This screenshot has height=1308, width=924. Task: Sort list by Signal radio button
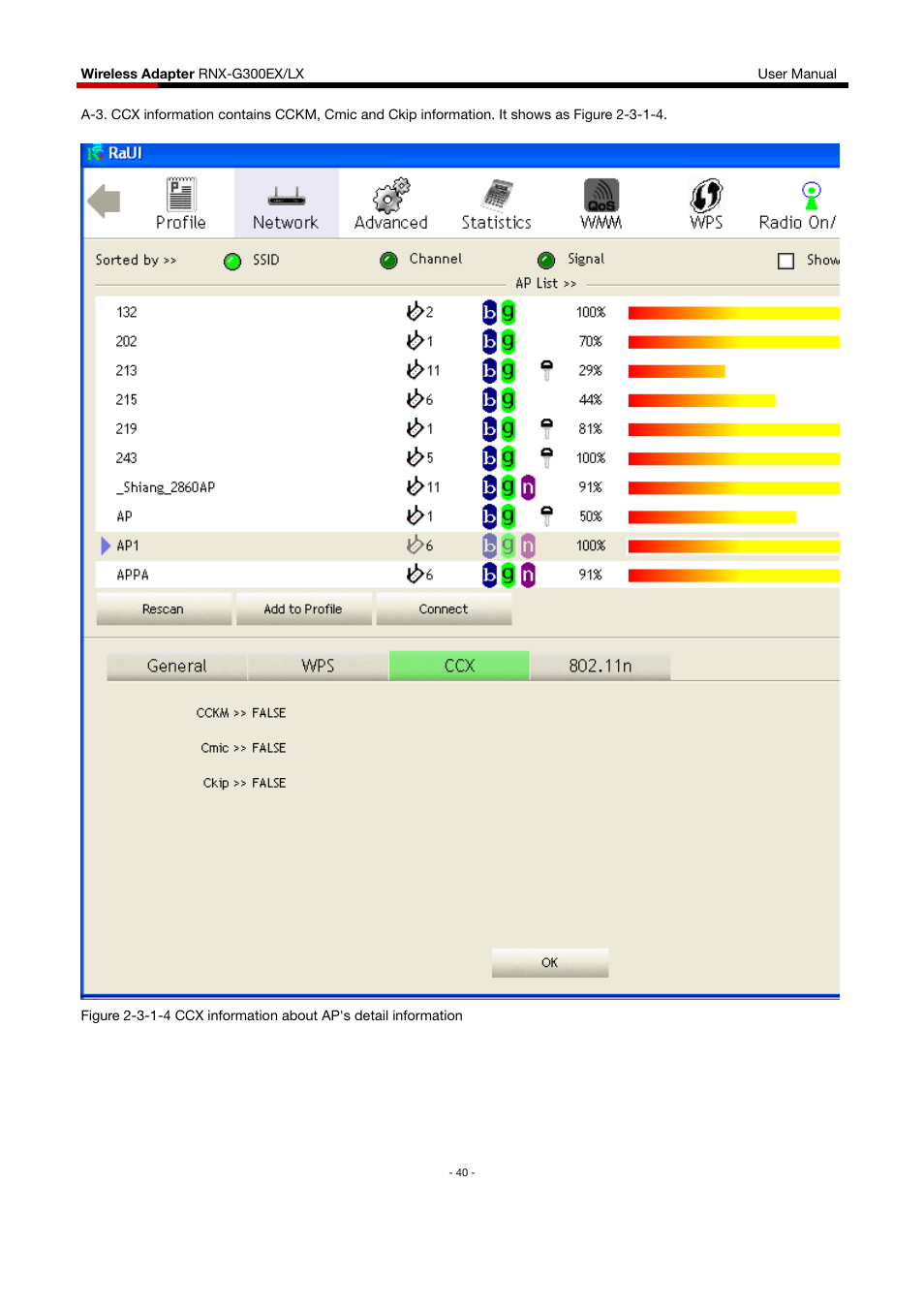click(546, 261)
